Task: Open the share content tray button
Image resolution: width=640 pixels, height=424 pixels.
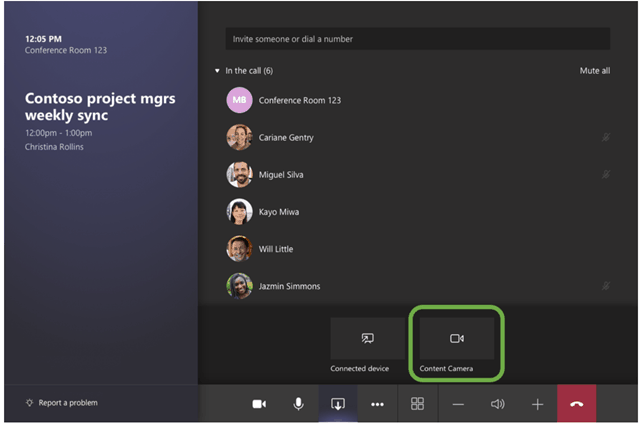Action: point(338,404)
